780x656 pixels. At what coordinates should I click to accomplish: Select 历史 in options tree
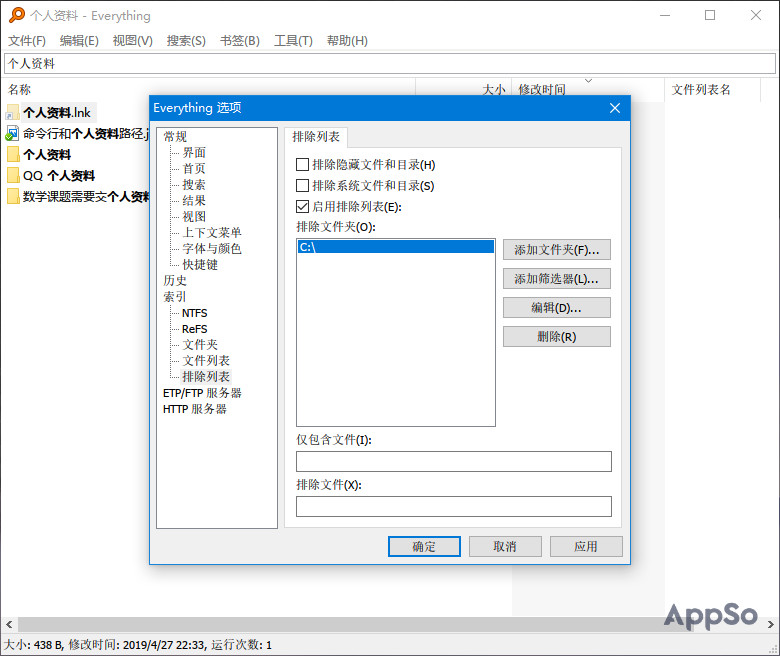pos(175,281)
